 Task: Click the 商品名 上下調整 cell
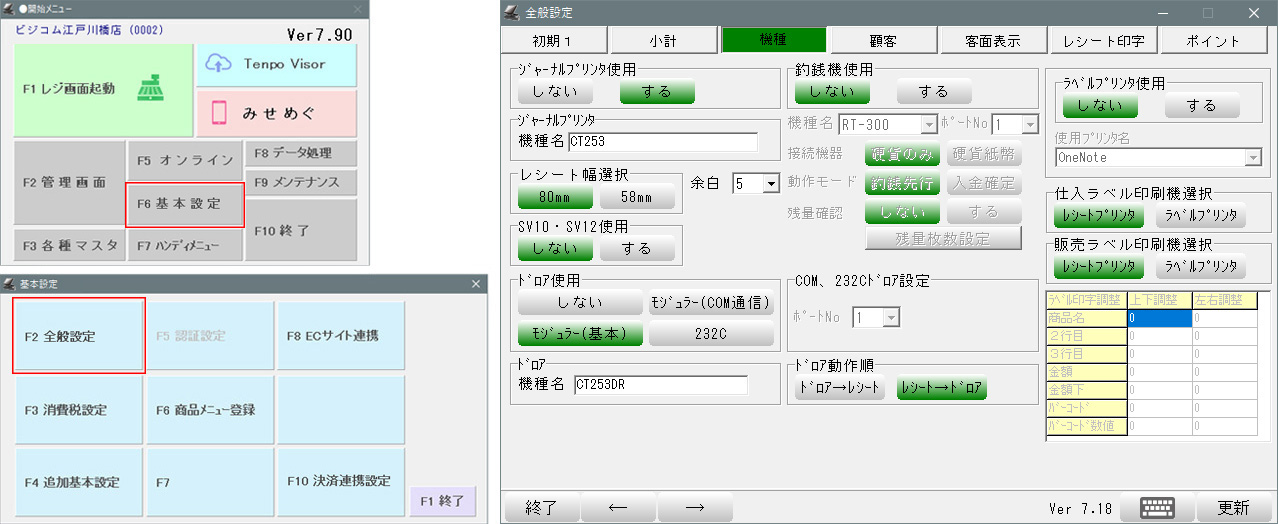pyautogui.click(x=1159, y=318)
